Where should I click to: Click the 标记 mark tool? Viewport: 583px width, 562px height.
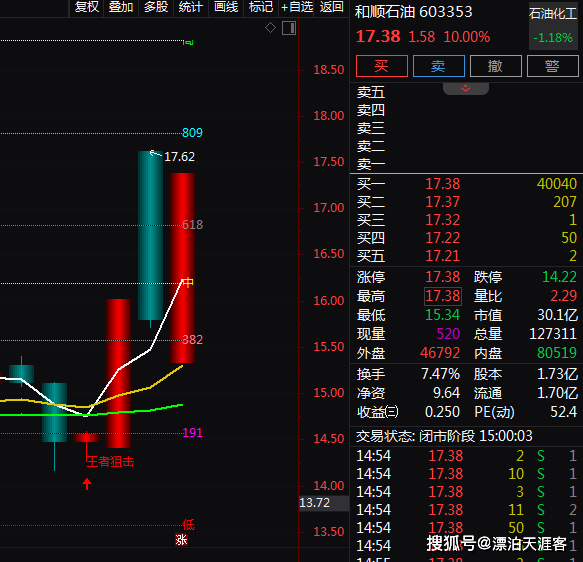261,7
